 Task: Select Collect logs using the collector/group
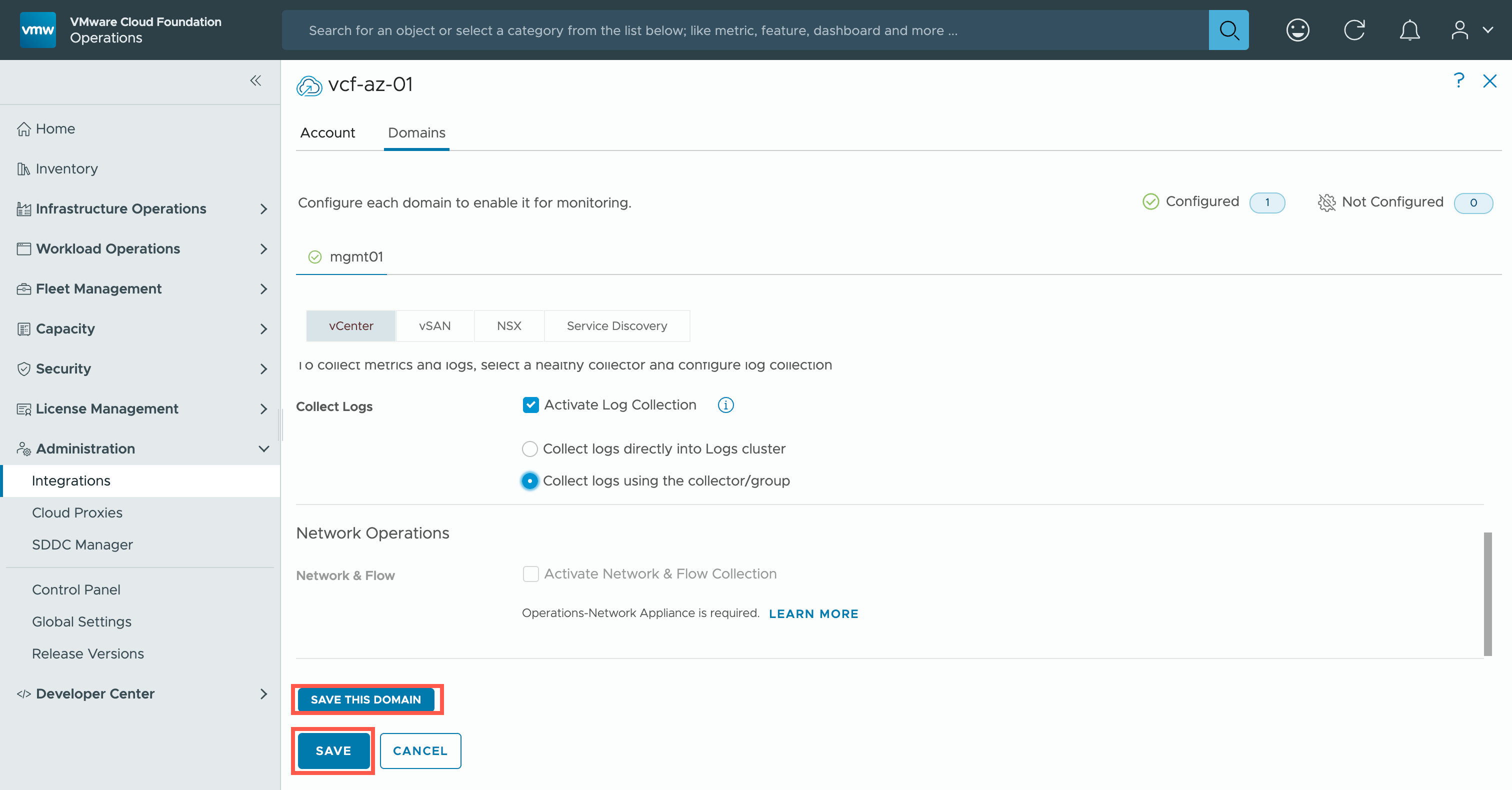529,480
